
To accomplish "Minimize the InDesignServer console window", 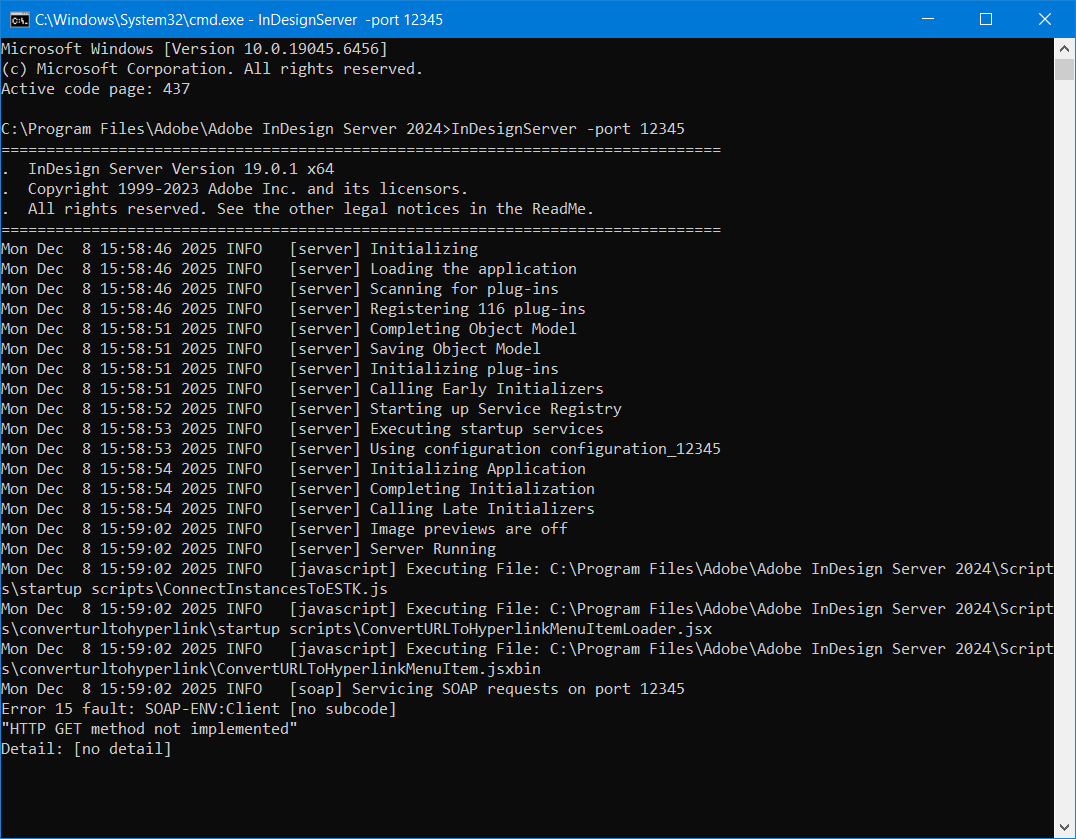I will pyautogui.click(x=939, y=19).
